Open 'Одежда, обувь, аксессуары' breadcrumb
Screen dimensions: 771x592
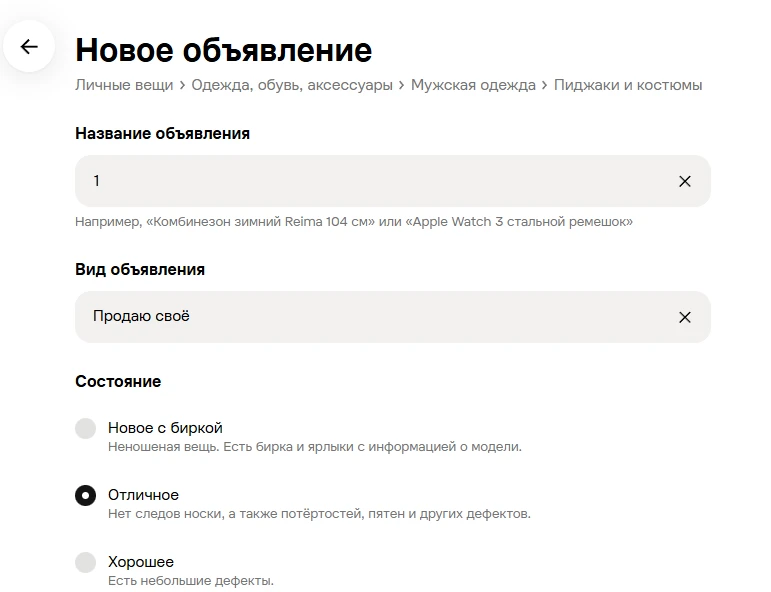click(x=292, y=85)
